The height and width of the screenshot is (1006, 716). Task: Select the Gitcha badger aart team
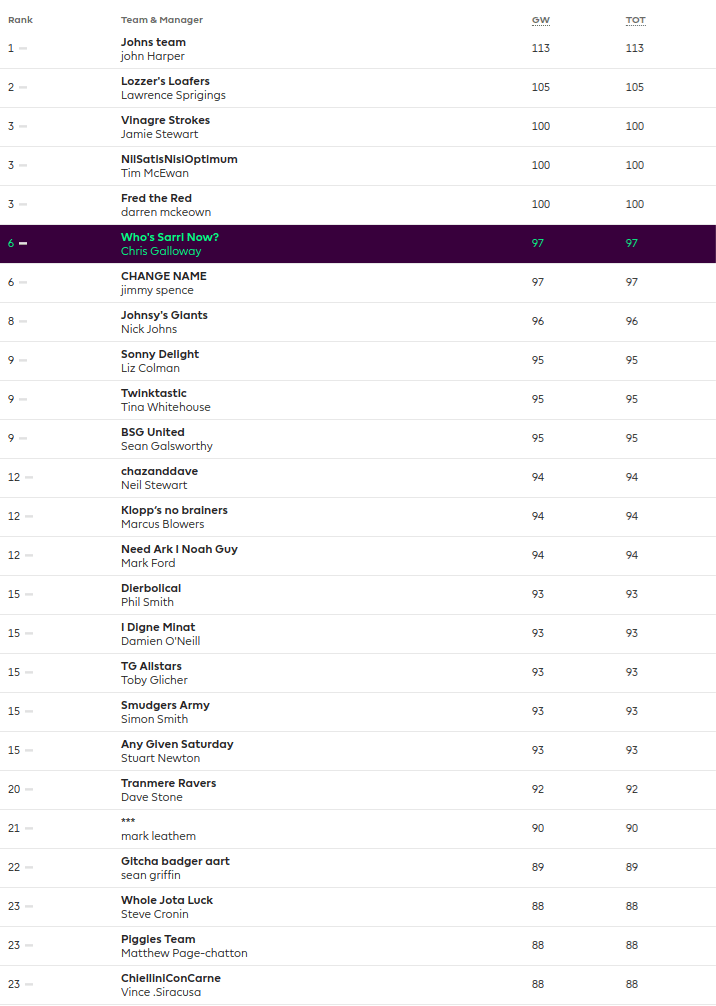[x=175, y=861]
